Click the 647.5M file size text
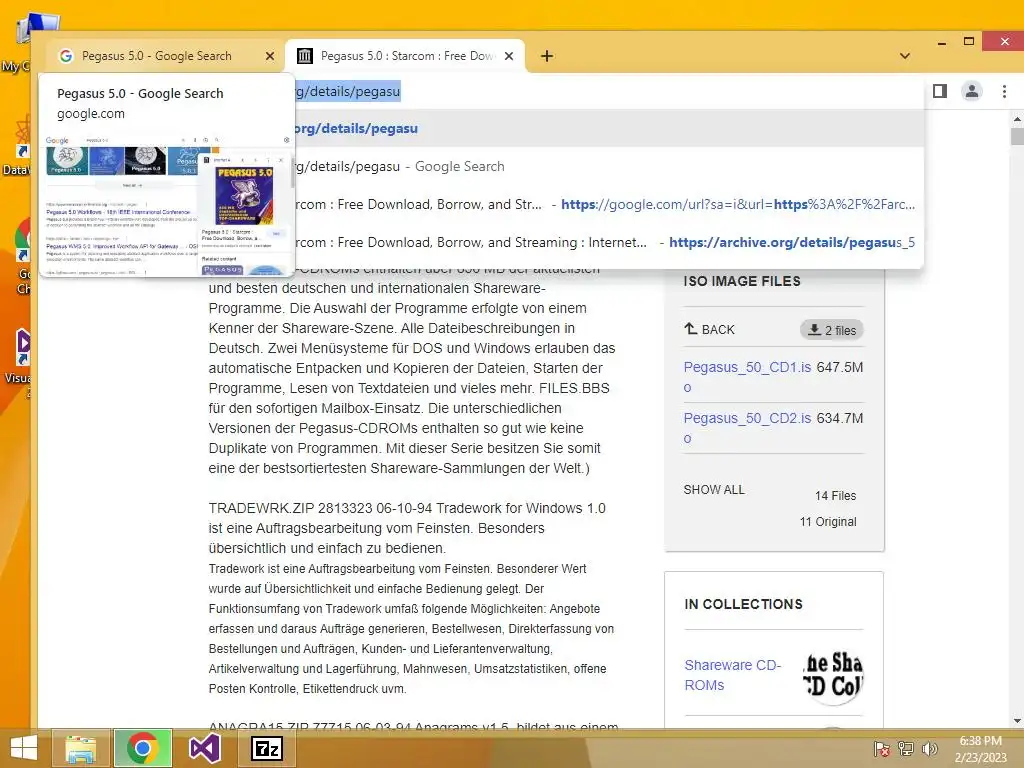This screenshot has height=768, width=1024. click(x=840, y=367)
